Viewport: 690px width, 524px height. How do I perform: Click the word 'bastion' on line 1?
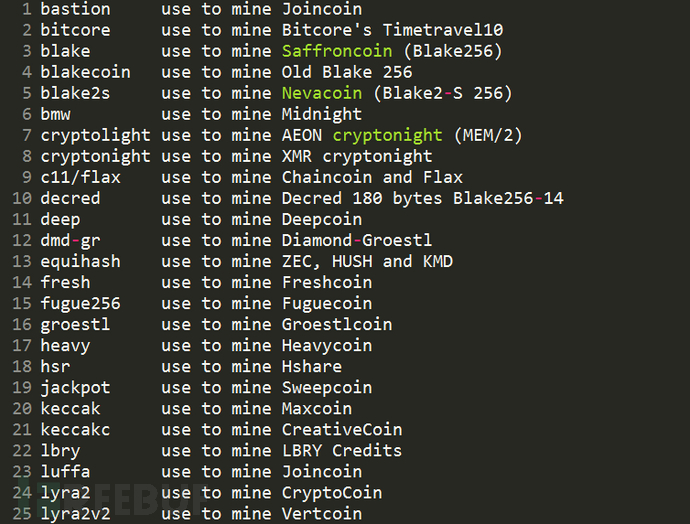coord(75,9)
